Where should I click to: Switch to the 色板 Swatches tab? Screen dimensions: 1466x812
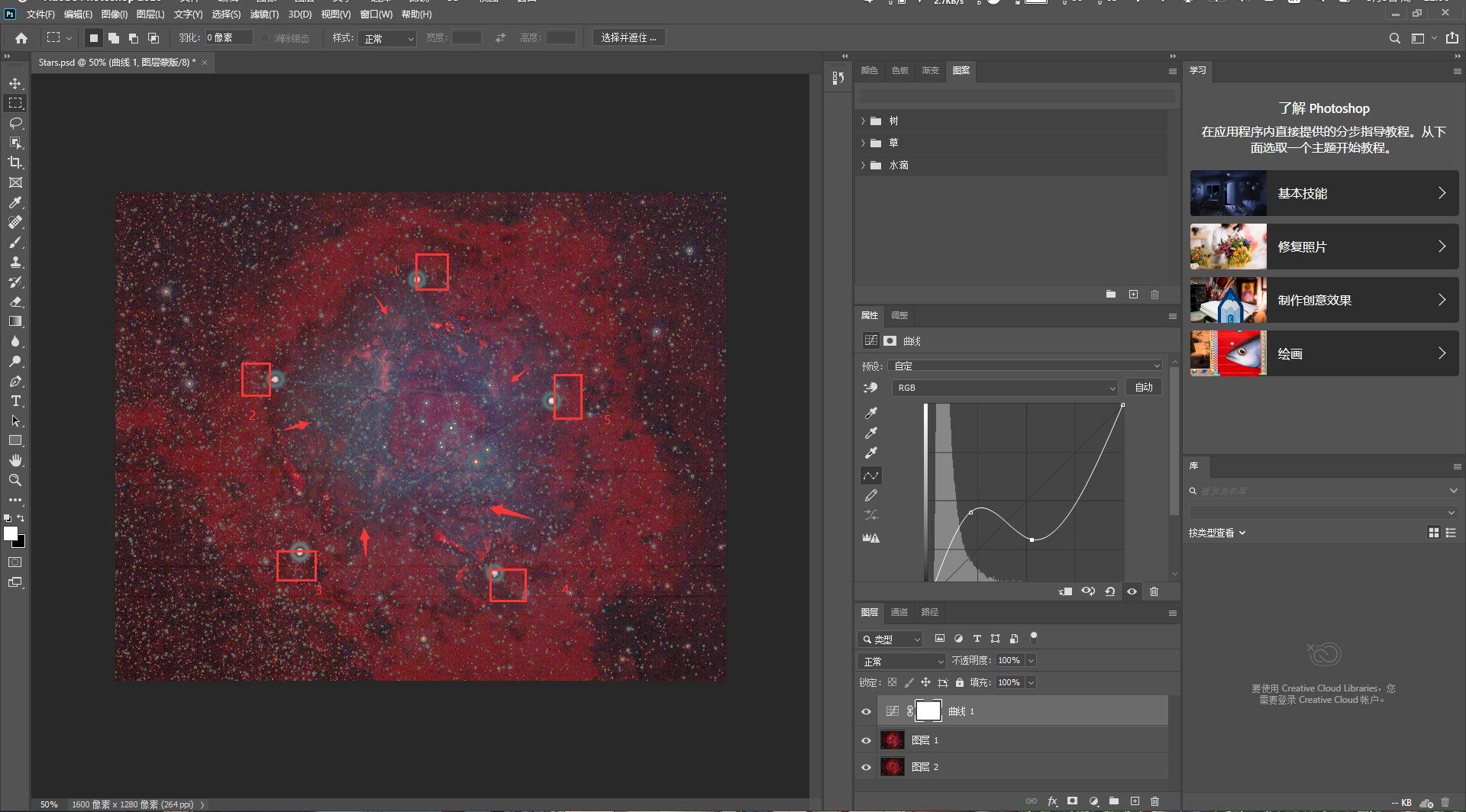(x=900, y=70)
